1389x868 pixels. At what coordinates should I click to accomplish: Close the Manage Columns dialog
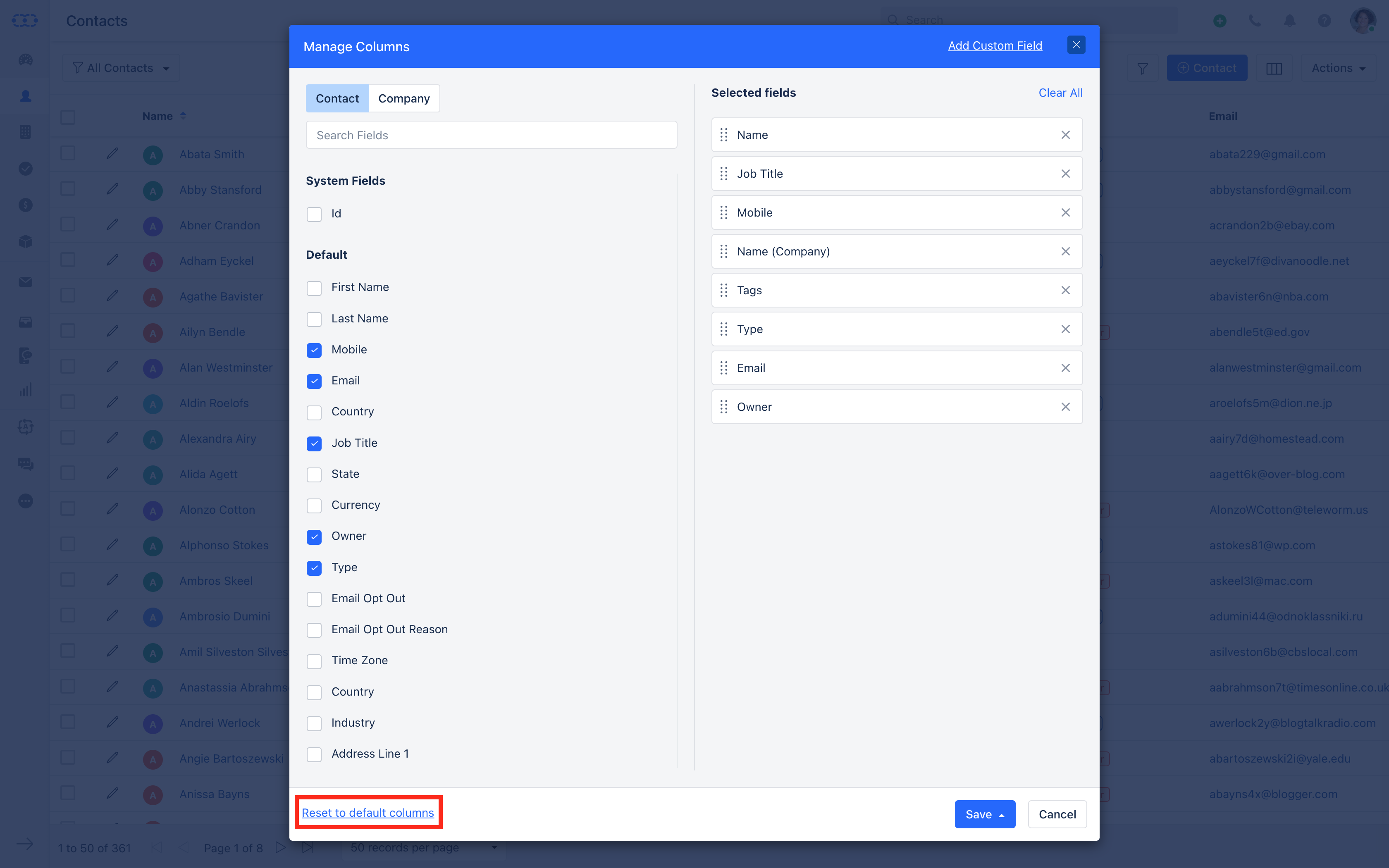point(1076,45)
